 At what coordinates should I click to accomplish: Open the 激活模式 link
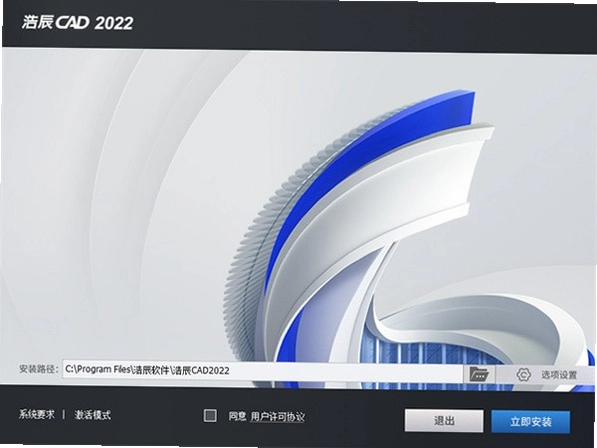click(93, 415)
